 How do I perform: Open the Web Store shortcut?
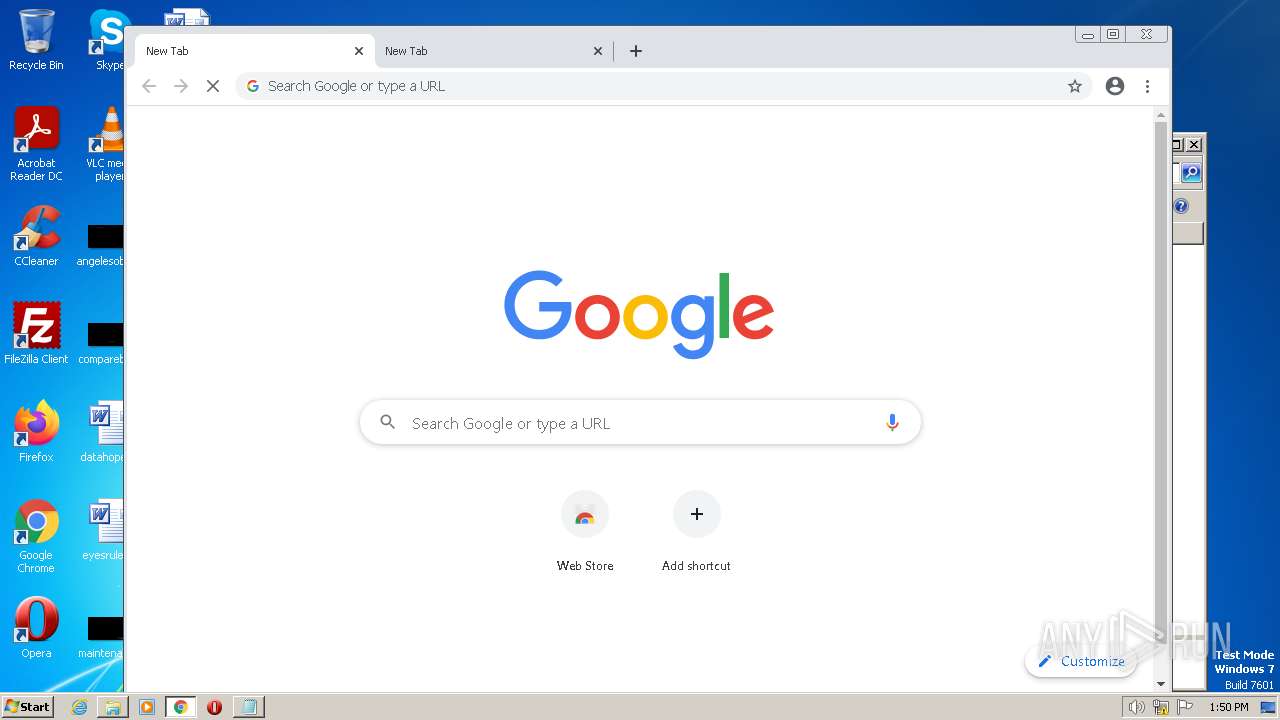[x=585, y=531]
